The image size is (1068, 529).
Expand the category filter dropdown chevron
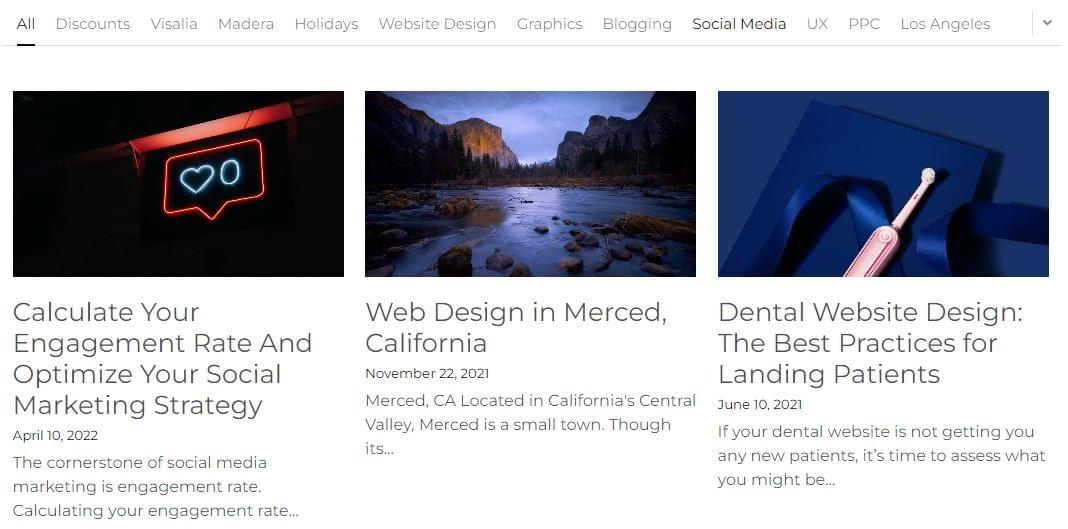pyautogui.click(x=1047, y=23)
